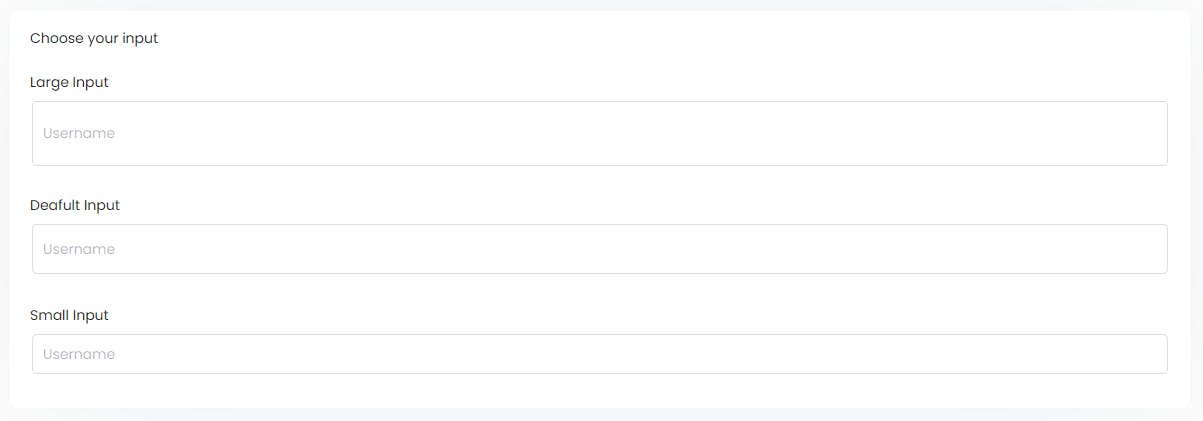Click the word "Choose" in the title
The image size is (1203, 421).
(55, 39)
